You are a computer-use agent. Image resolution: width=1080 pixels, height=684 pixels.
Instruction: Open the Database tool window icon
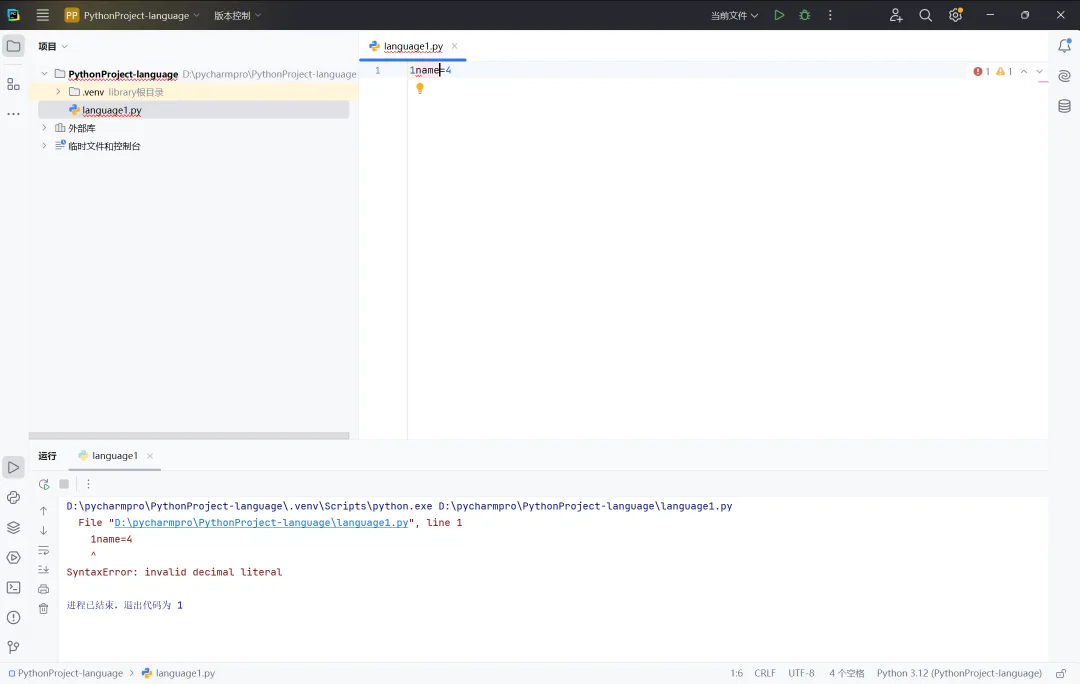point(1064,106)
